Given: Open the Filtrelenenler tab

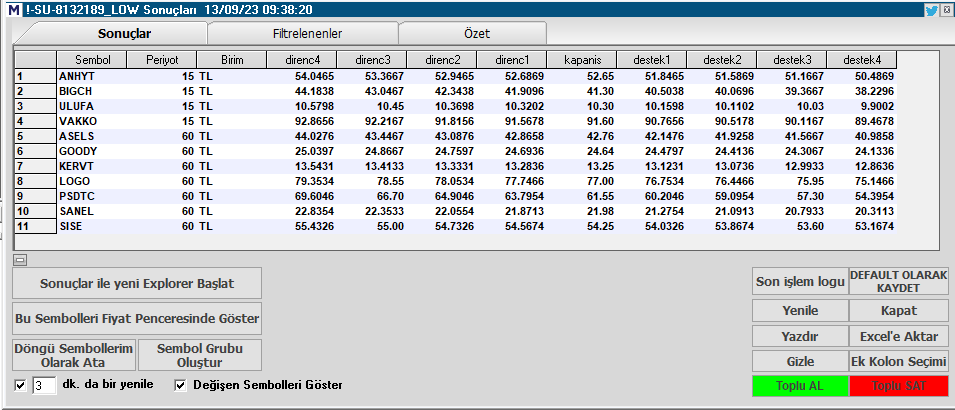Looking at the screenshot, I should pyautogui.click(x=307, y=34).
